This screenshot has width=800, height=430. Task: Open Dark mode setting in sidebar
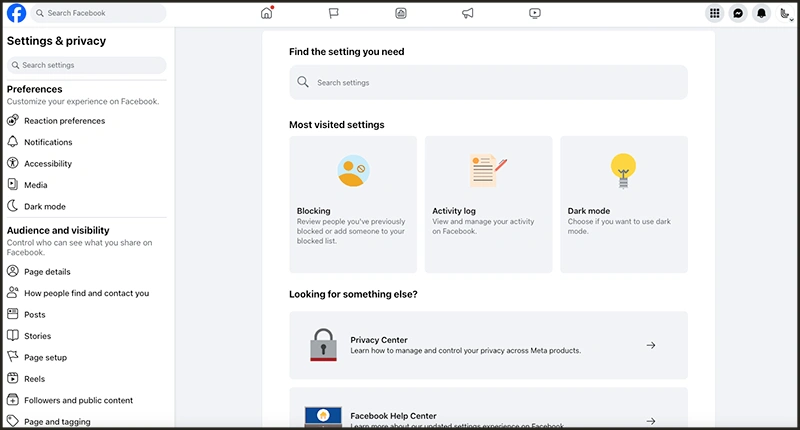pos(44,206)
